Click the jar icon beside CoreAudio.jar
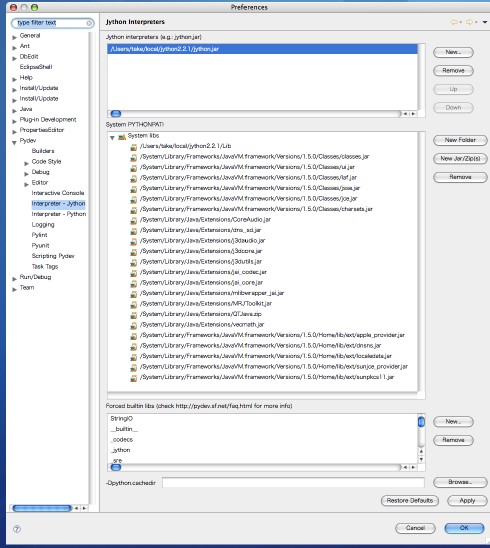This screenshot has height=548, width=490. pyautogui.click(x=134, y=221)
